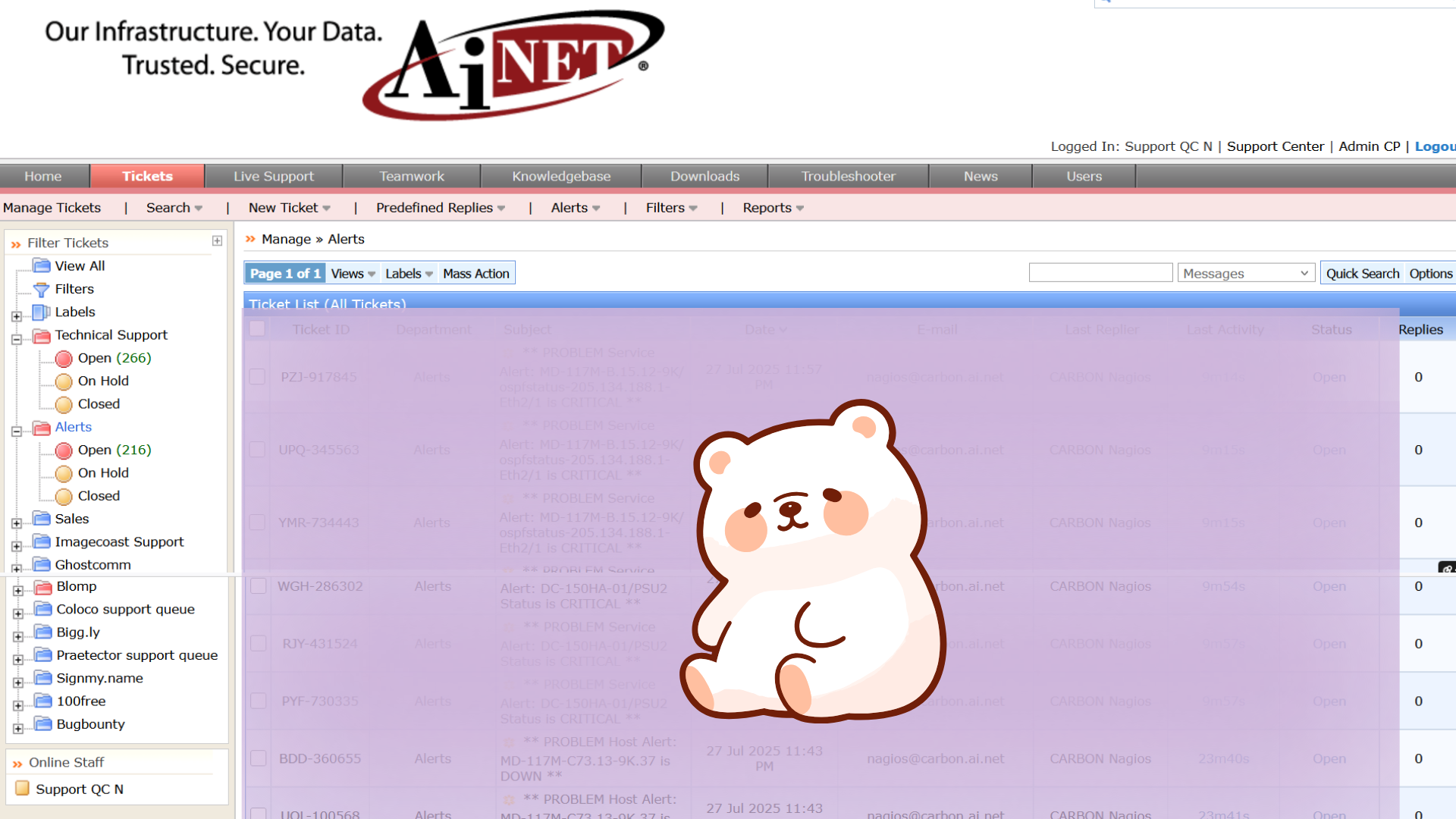Image resolution: width=1456 pixels, height=819 pixels.
Task: Tick the checkbox for ticket UPQ-345563
Action: pos(257,450)
